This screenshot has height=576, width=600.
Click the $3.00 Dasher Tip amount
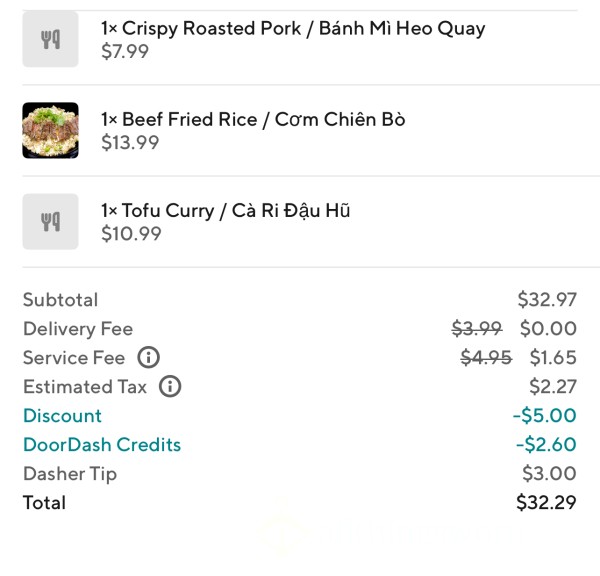(x=549, y=473)
